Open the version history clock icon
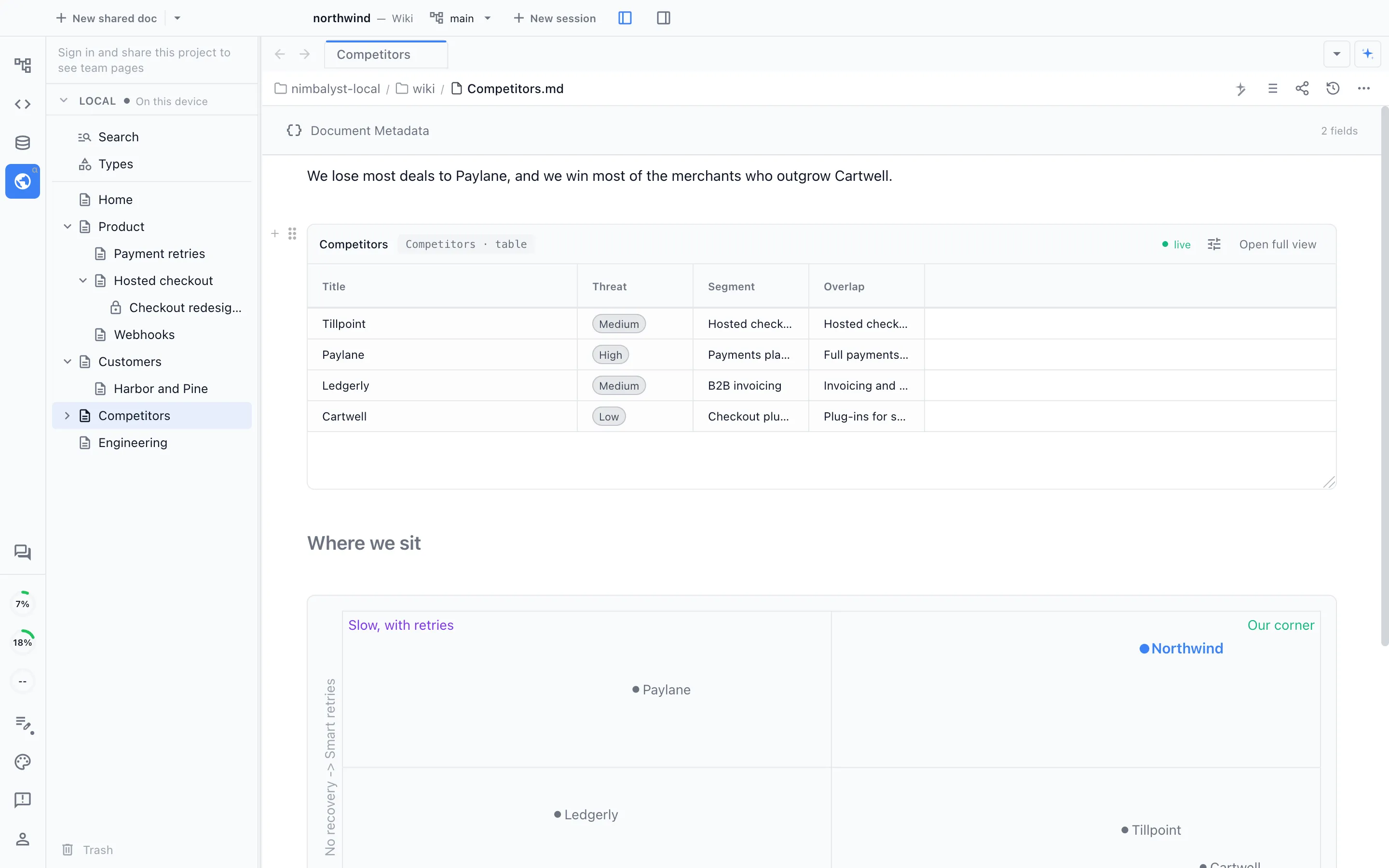This screenshot has height=868, width=1389. coord(1333,88)
